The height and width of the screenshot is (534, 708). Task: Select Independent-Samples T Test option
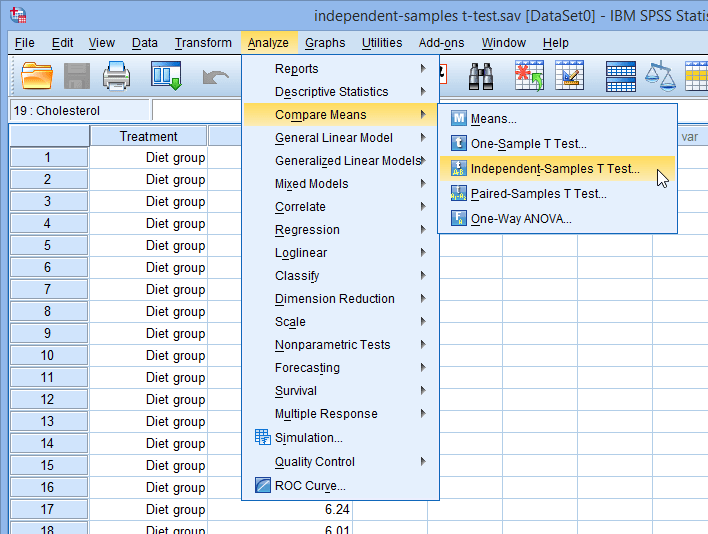pyautogui.click(x=555, y=169)
